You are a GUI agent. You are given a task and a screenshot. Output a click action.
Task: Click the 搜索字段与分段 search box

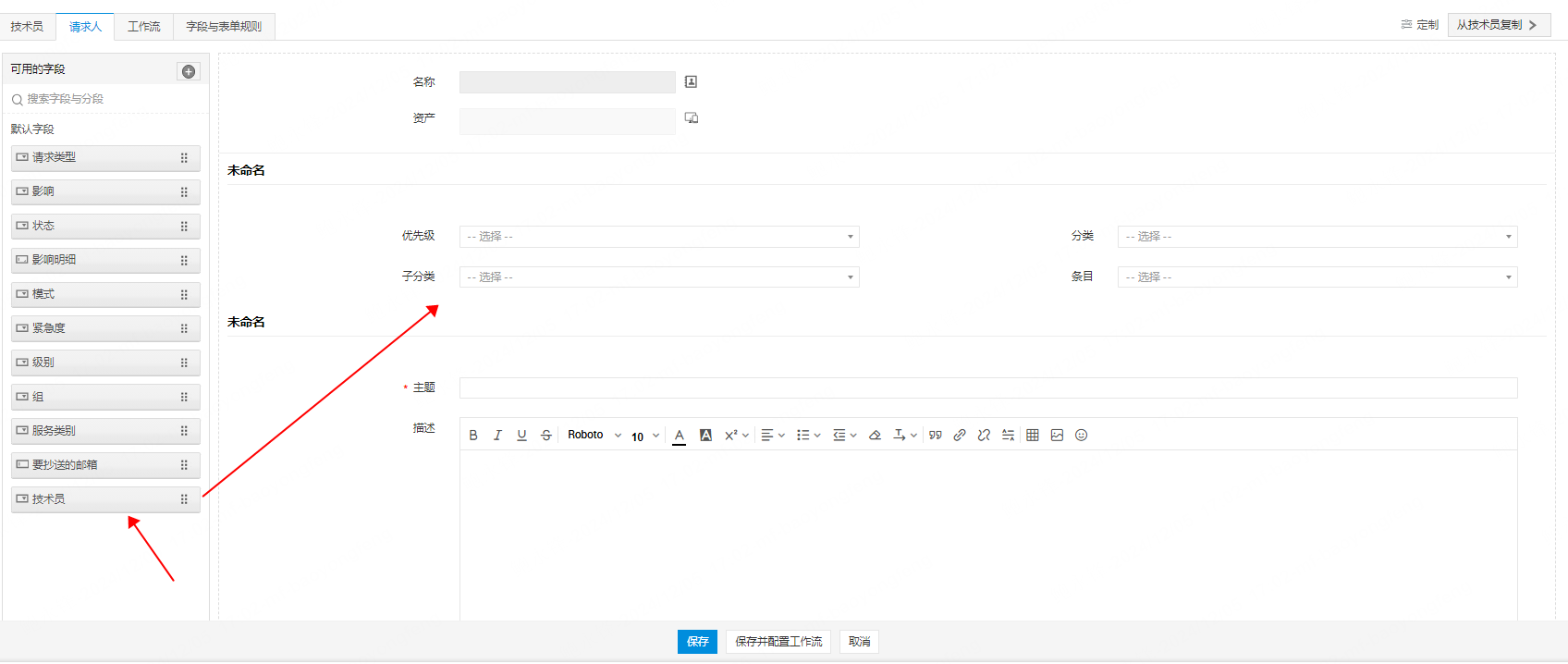coord(107,99)
